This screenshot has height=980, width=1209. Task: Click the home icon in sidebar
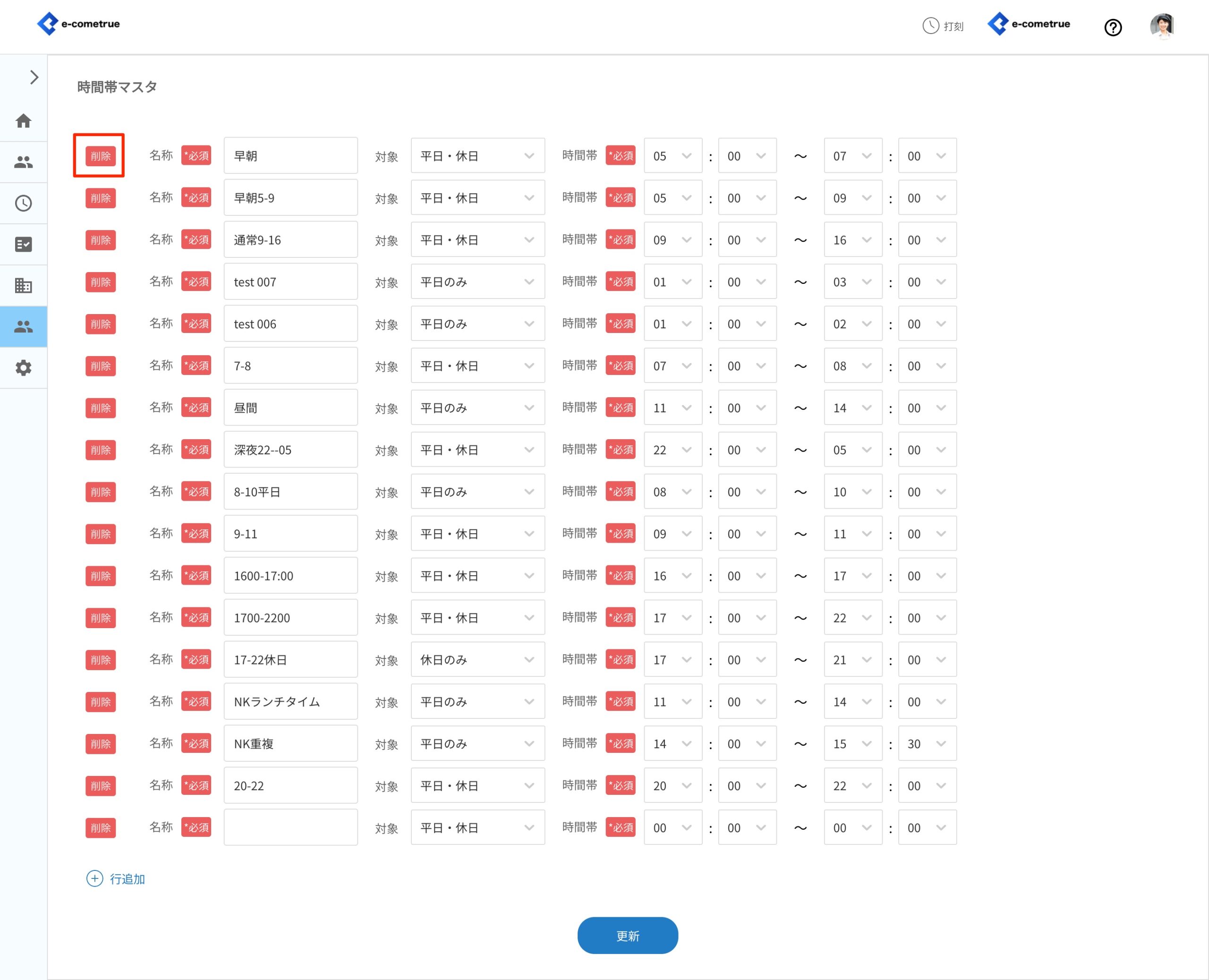click(23, 121)
